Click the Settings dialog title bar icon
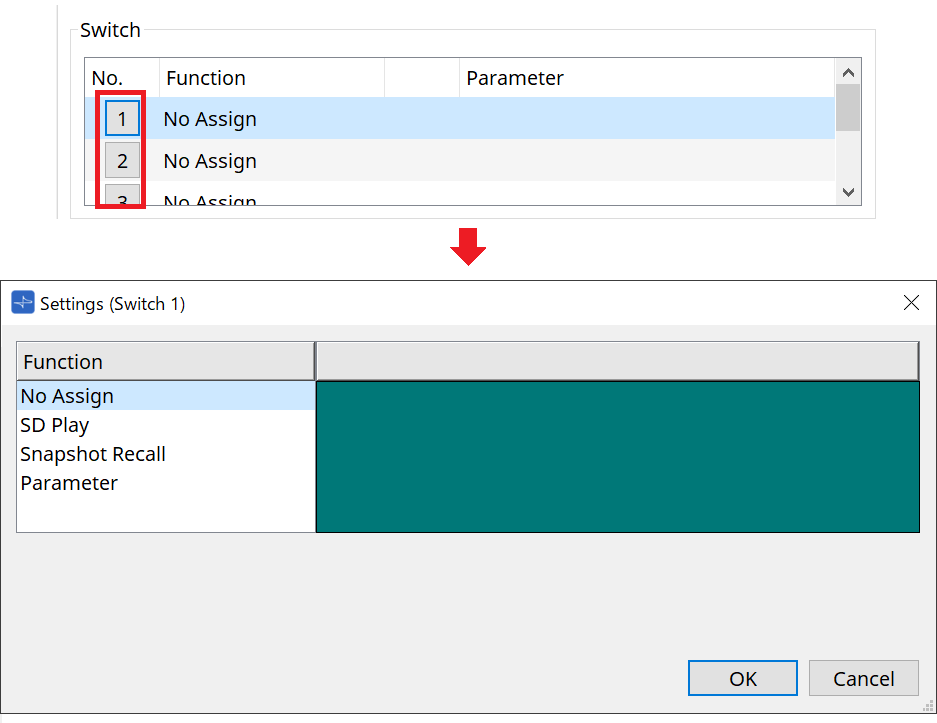 [x=22, y=303]
